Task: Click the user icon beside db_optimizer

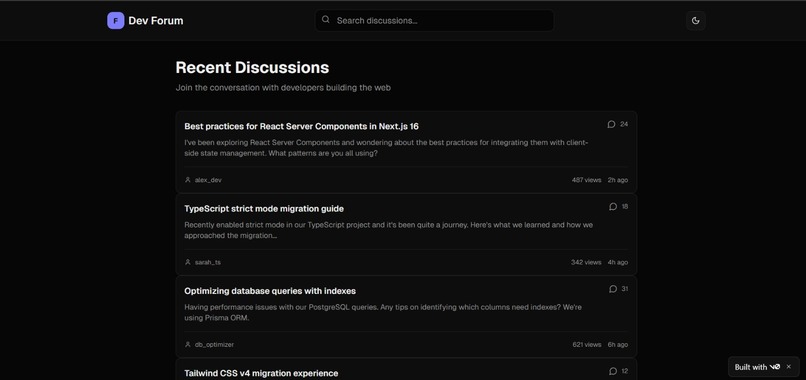Action: (188, 345)
